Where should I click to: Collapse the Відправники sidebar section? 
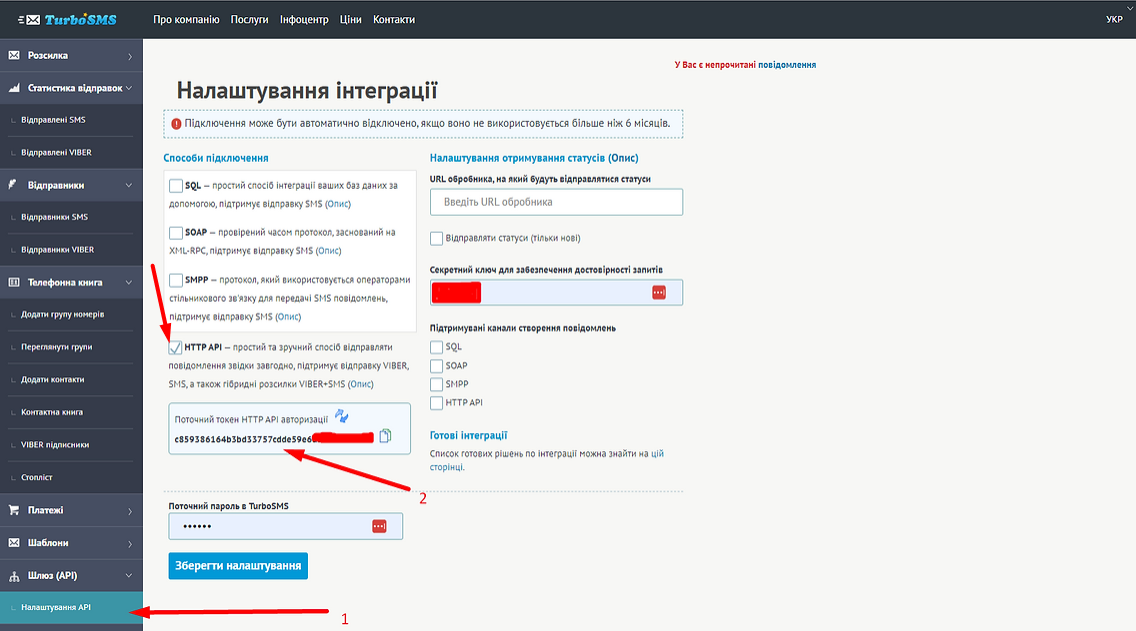coord(129,185)
